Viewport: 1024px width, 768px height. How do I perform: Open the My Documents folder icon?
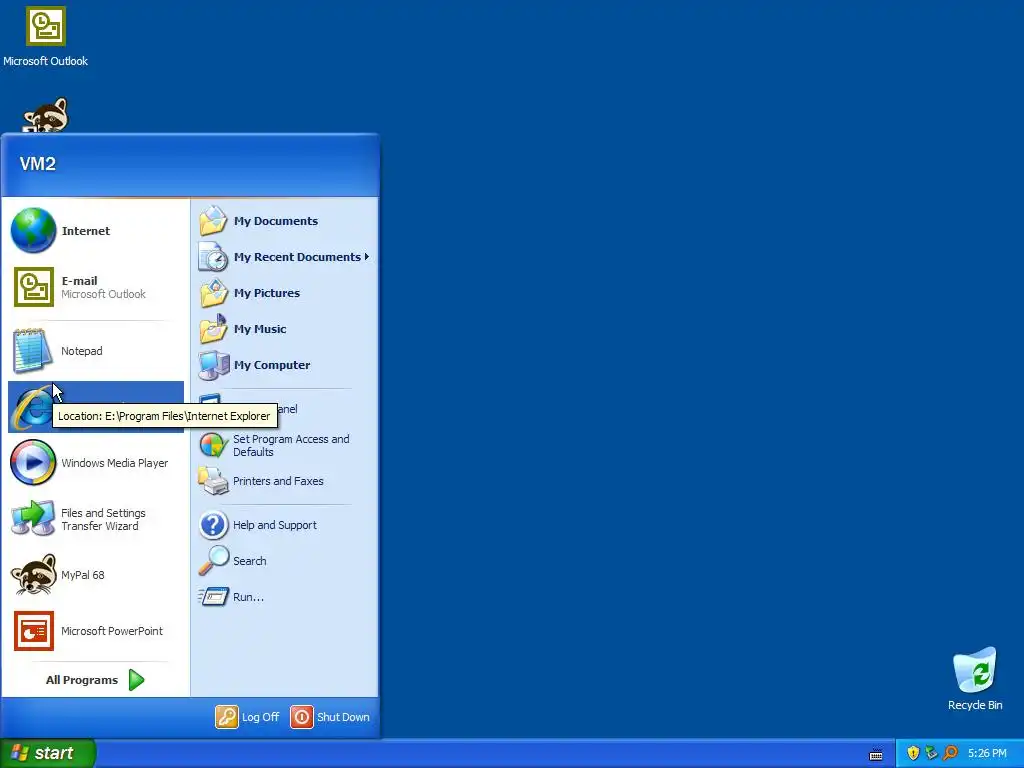click(213, 221)
